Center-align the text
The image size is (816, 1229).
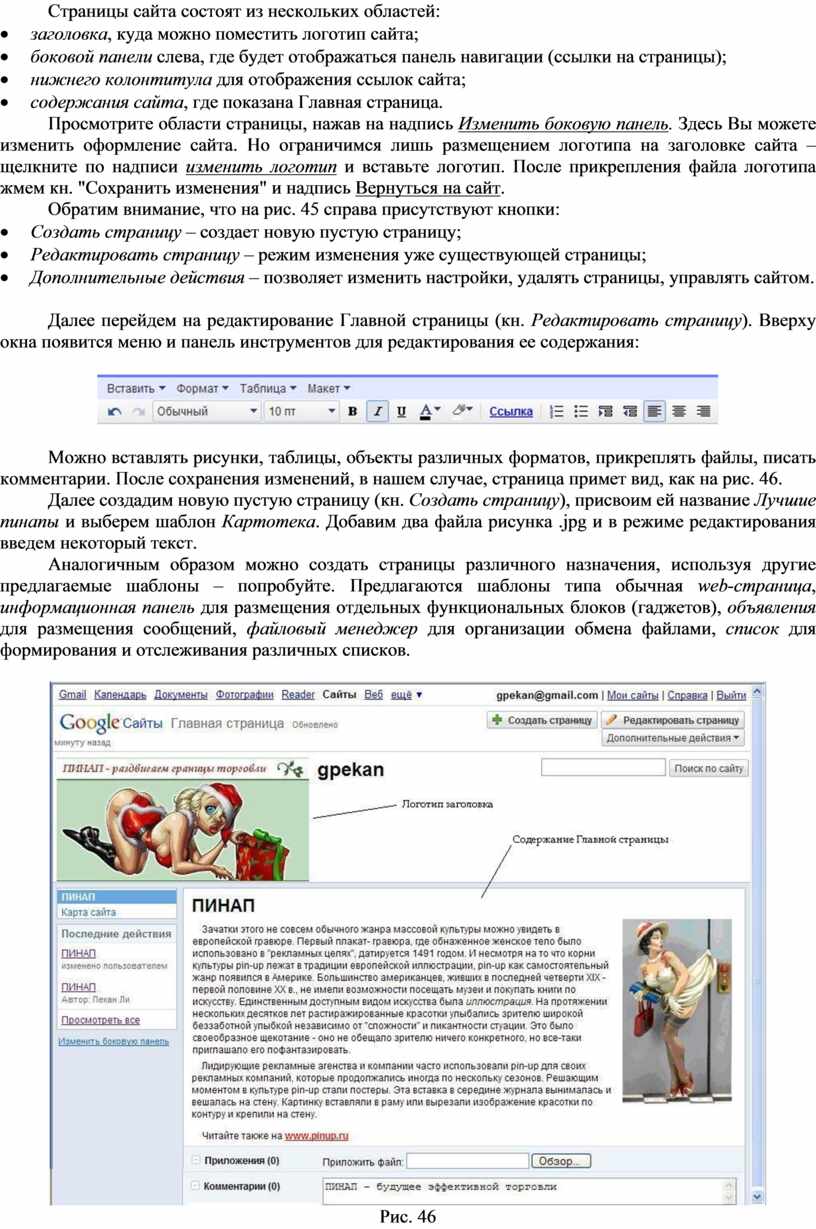pyautogui.click(x=679, y=411)
